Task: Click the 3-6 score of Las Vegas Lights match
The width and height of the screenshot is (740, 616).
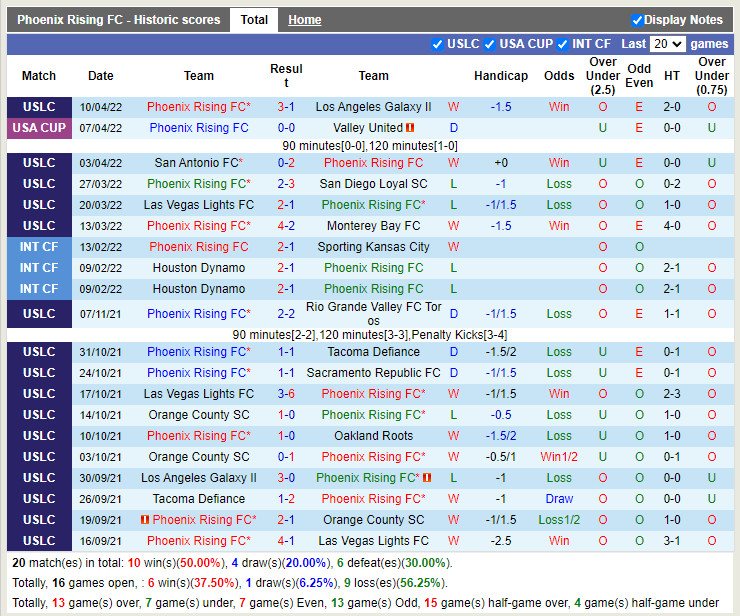Action: 286,394
